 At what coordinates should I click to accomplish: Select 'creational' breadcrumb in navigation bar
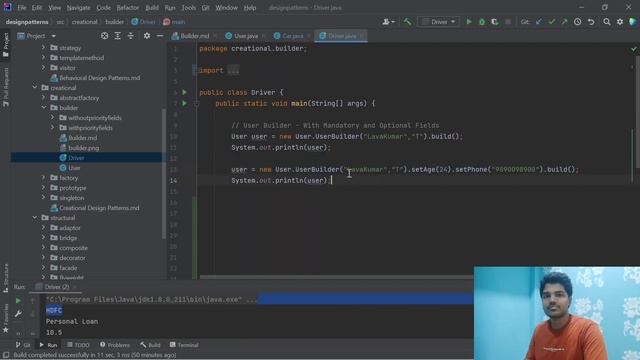point(84,22)
